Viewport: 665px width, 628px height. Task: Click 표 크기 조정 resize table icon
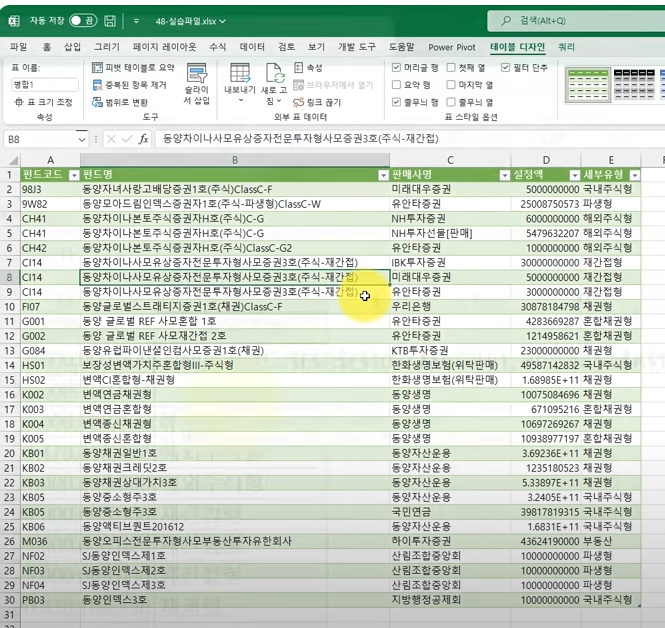[x=18, y=102]
